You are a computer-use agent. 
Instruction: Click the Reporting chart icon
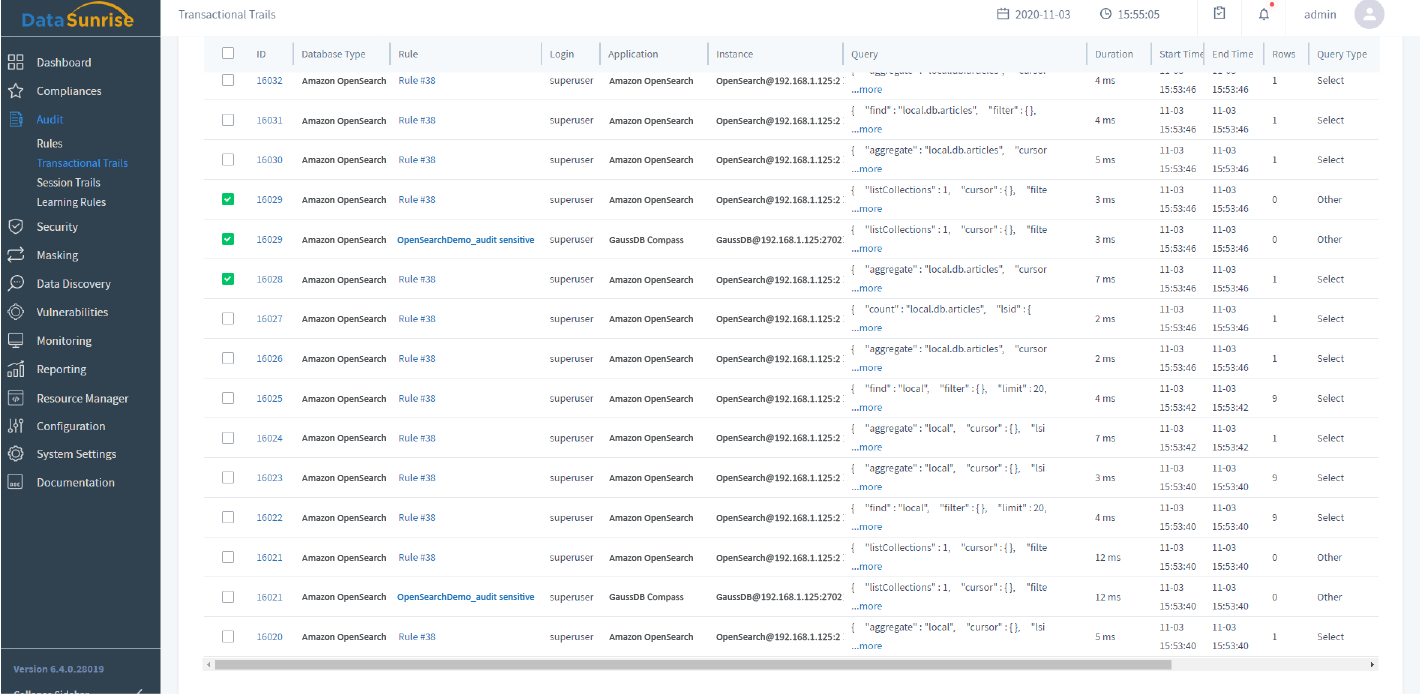pyautogui.click(x=16, y=369)
